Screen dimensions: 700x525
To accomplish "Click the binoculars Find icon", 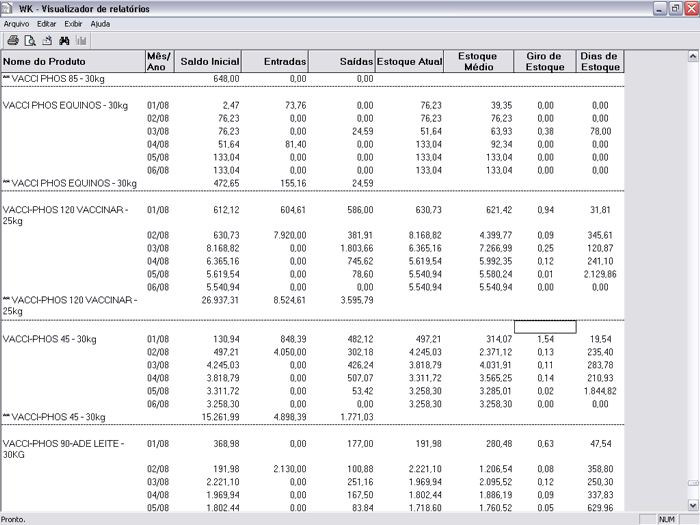I will [x=63, y=41].
